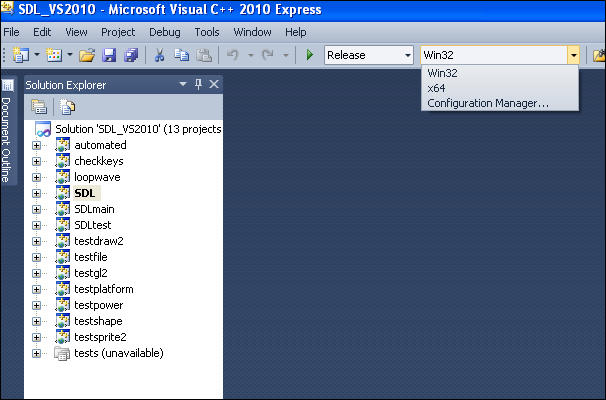The image size is (606, 400).
Task: Expand the testdraw2 project node
Action: [x=36, y=242]
